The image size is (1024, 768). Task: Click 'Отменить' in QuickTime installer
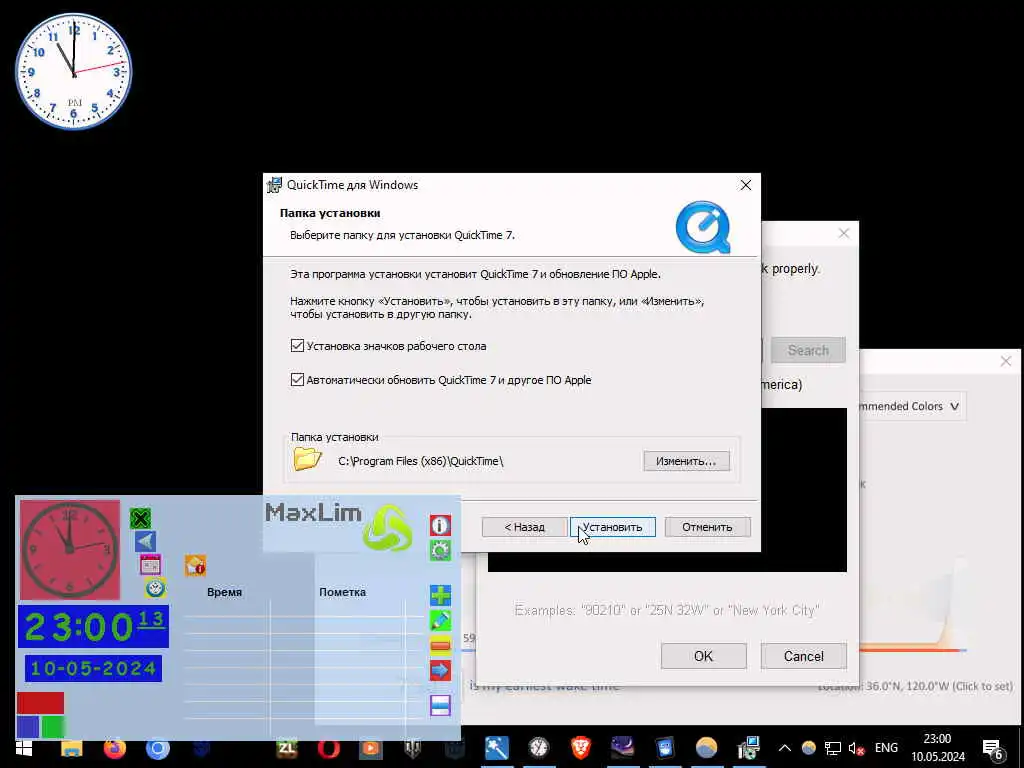click(707, 527)
